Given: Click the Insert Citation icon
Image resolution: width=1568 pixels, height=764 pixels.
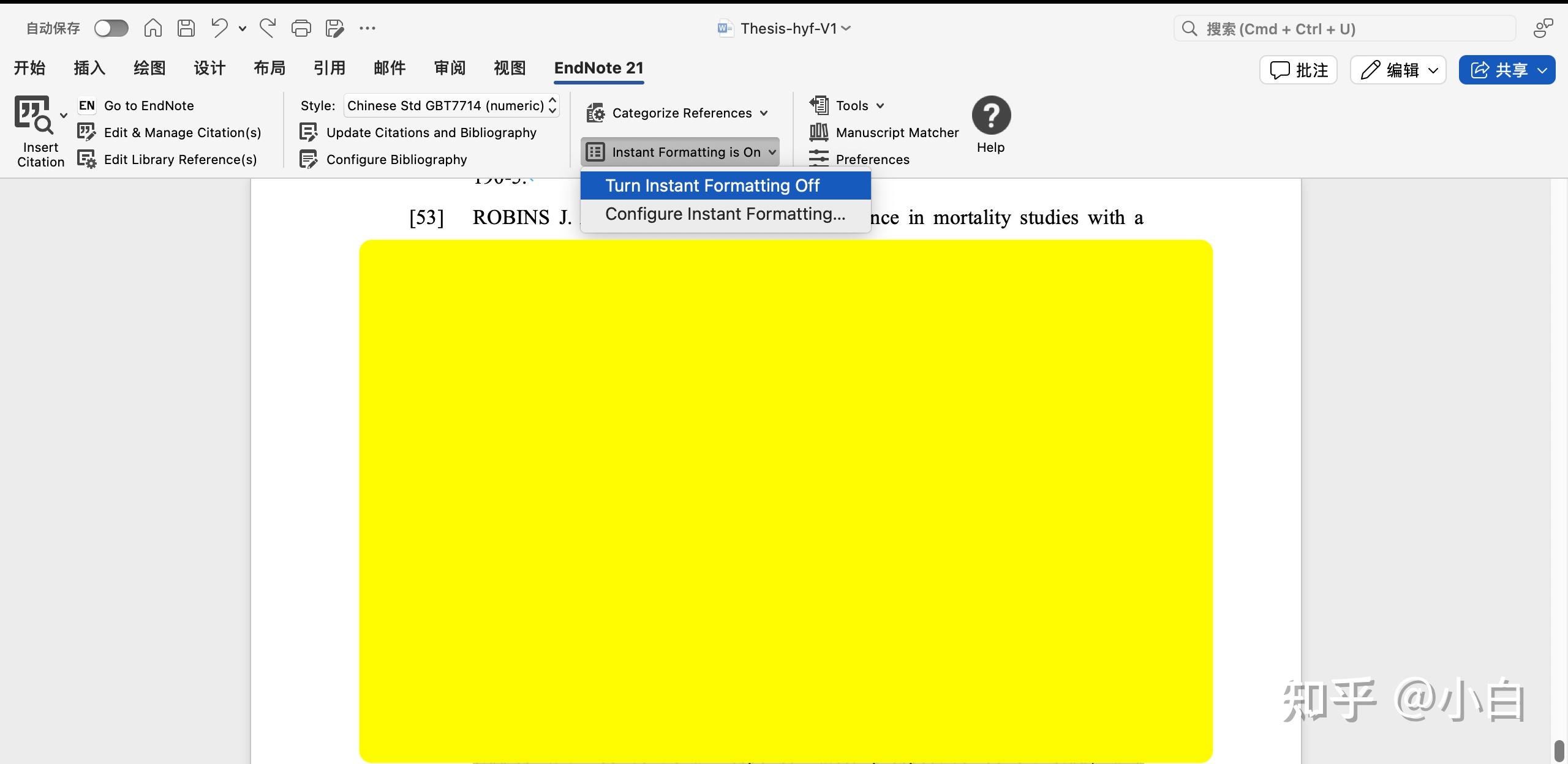Looking at the screenshot, I should [33, 115].
